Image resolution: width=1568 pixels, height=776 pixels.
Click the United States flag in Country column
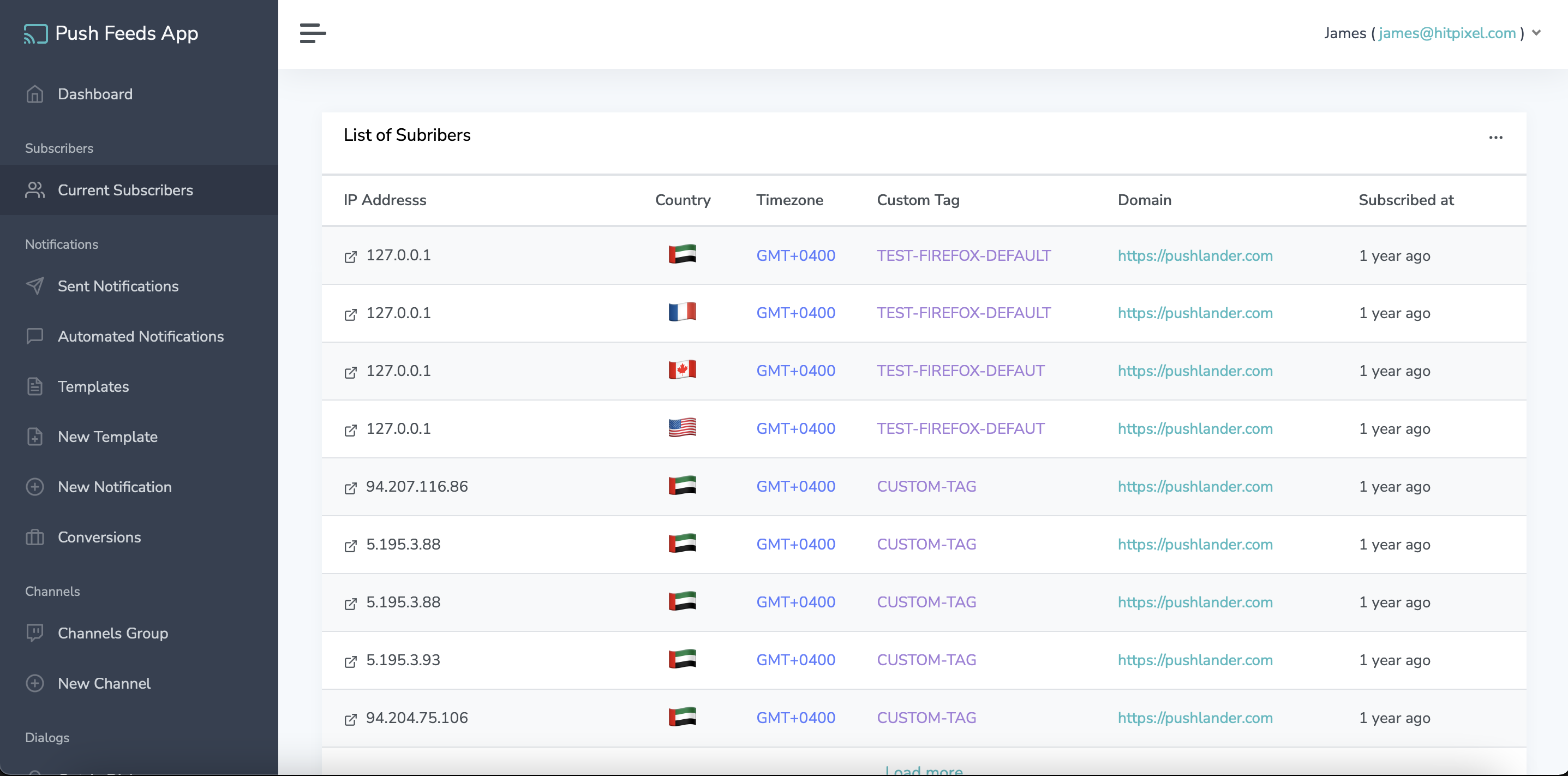coord(683,427)
